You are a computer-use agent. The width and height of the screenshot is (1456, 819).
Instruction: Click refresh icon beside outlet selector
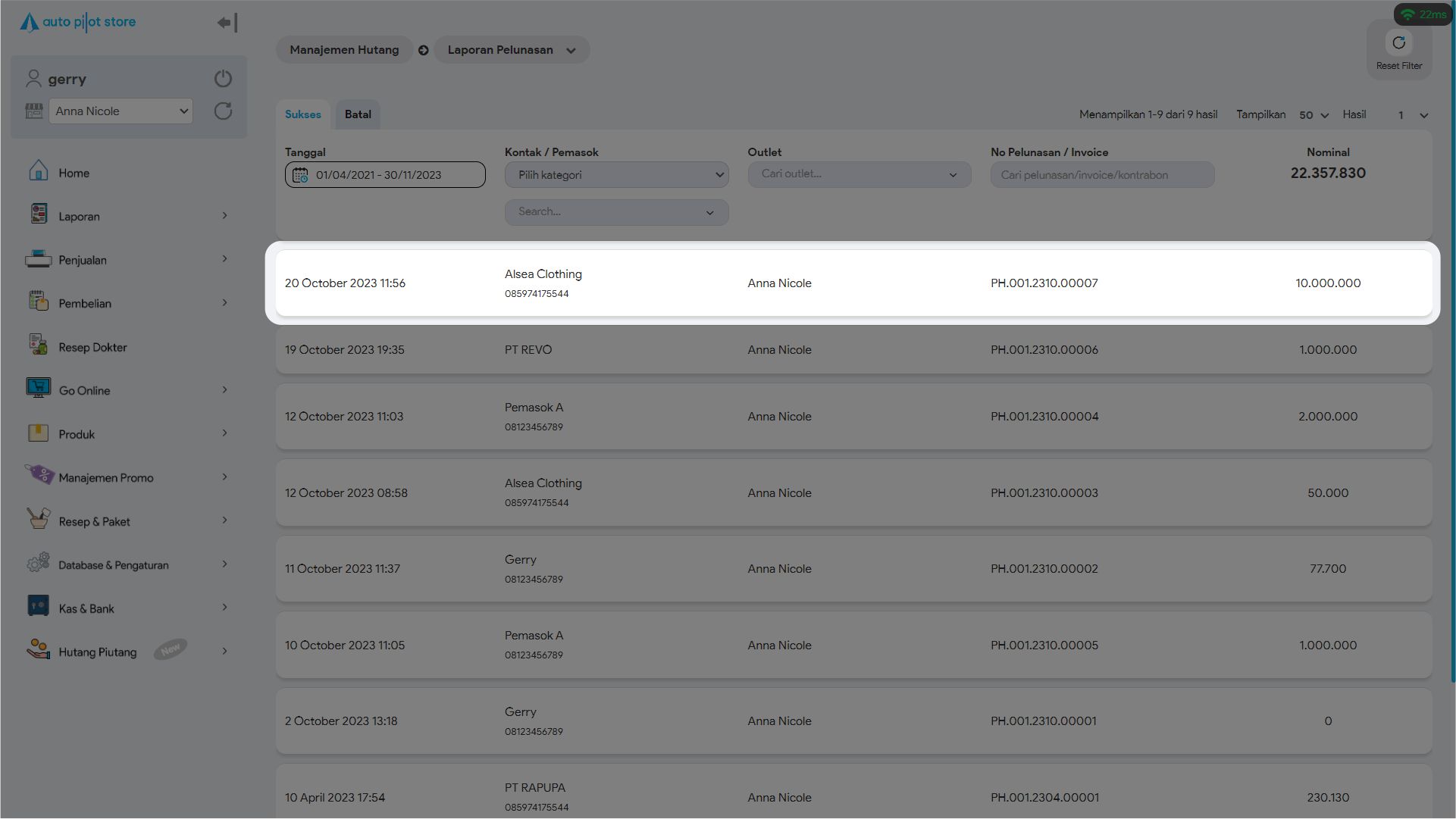pos(223,111)
